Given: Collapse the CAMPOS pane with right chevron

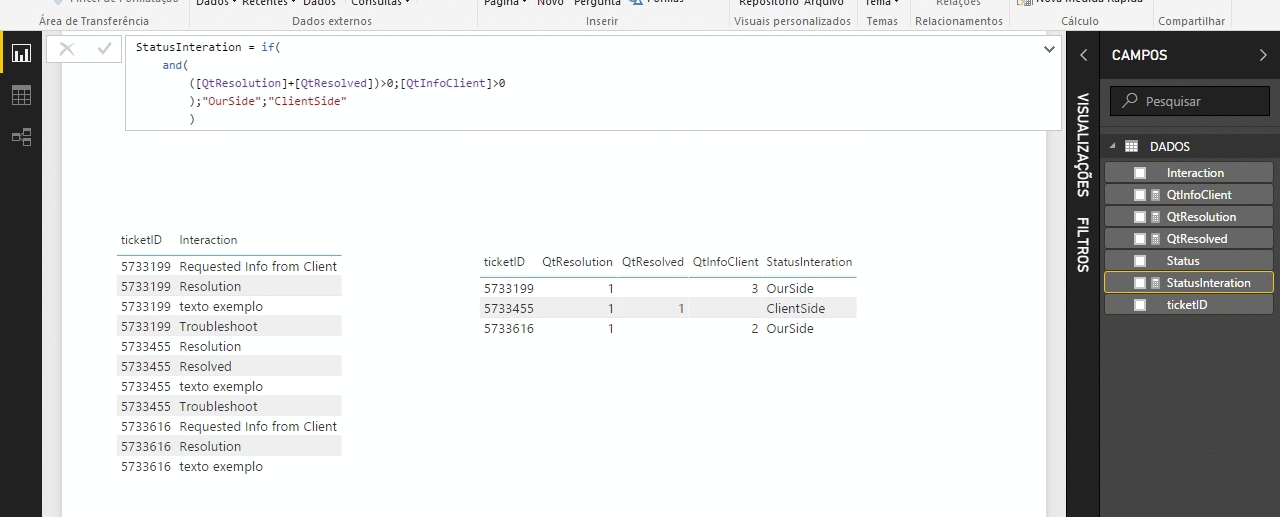Looking at the screenshot, I should pos(1263,56).
